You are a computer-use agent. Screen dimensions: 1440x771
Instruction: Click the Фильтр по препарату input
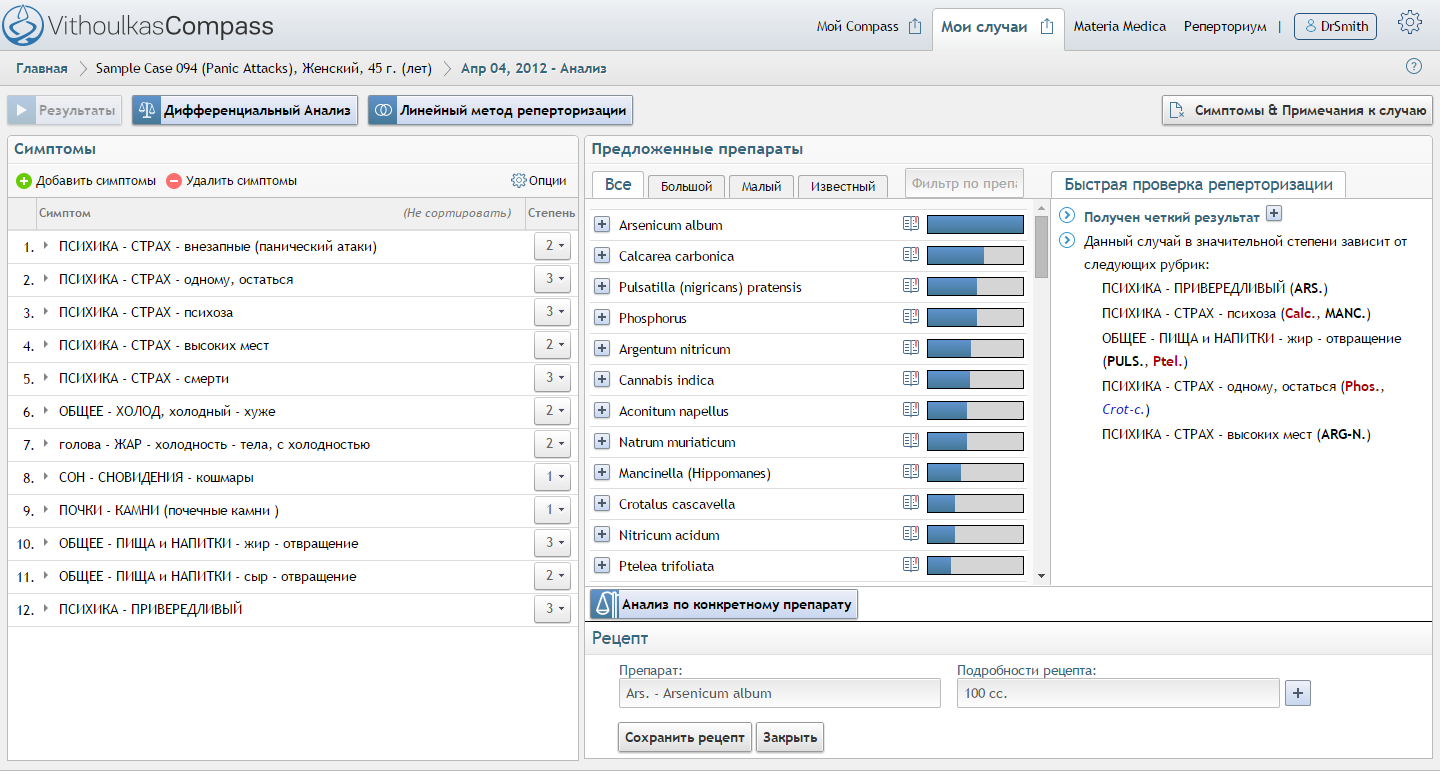pyautogui.click(x=964, y=184)
